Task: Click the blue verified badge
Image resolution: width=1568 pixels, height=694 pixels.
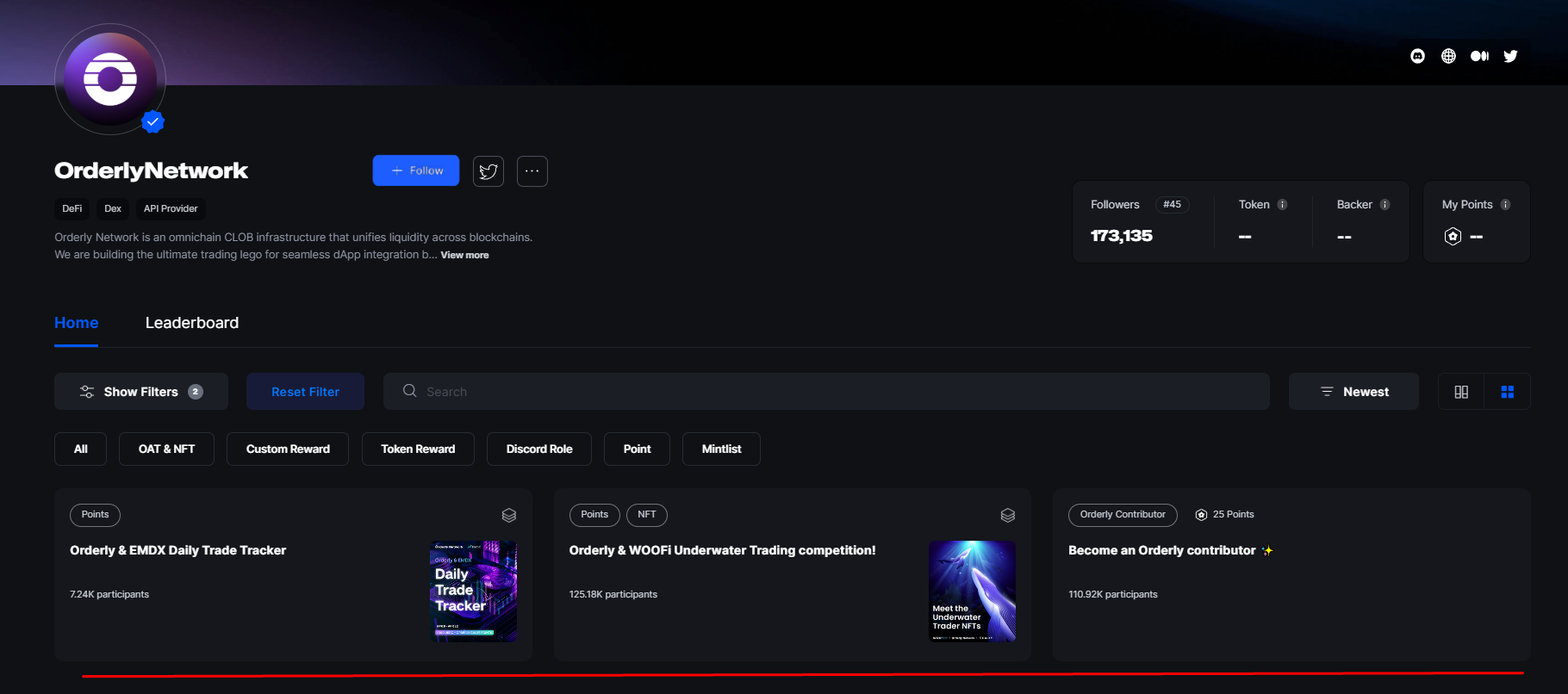Action: click(x=153, y=122)
